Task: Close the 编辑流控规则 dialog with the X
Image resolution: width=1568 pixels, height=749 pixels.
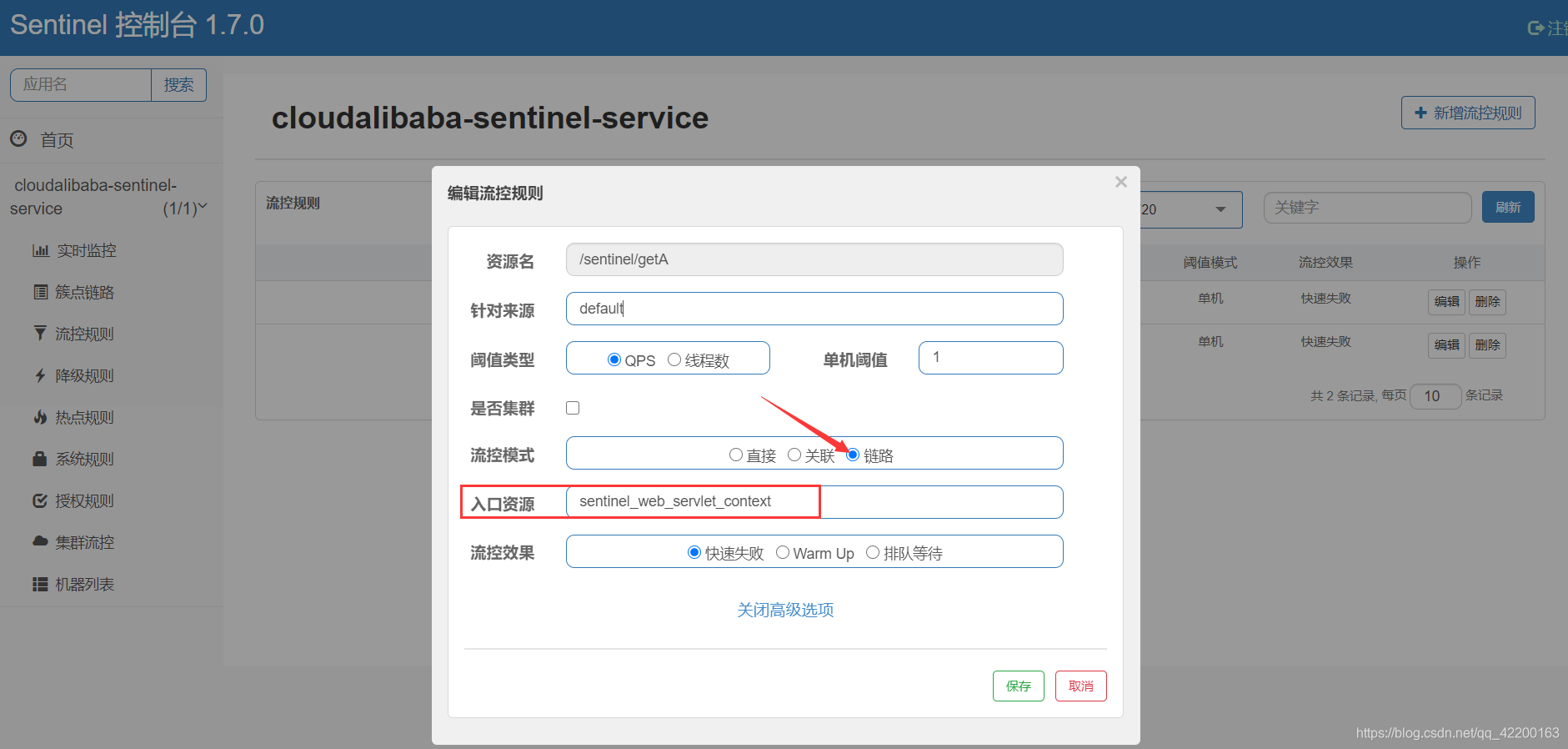Action: (1121, 182)
